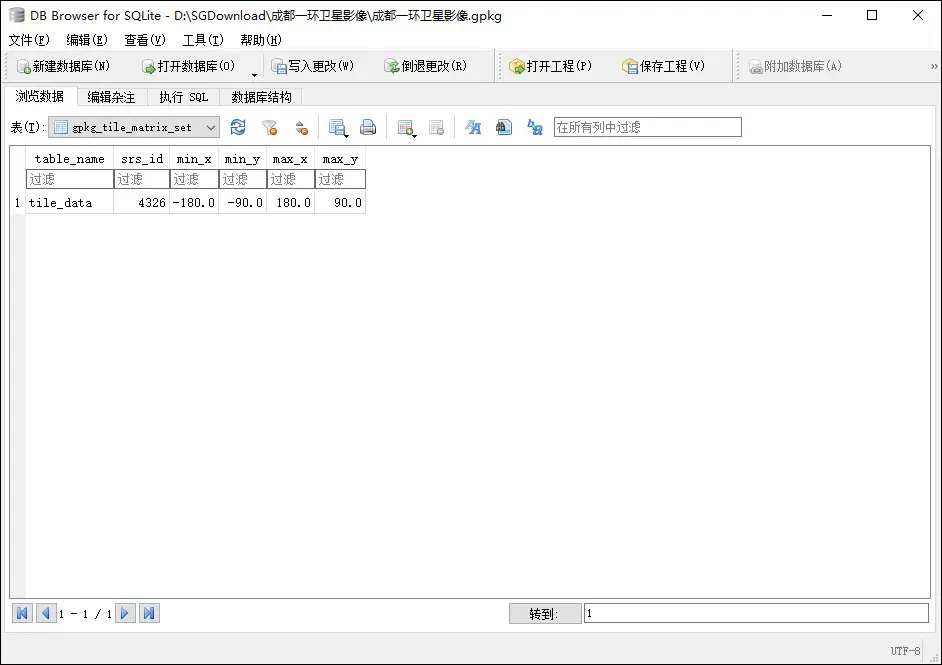Screen dimensions: 942x665
Task: Click the srs_id column header
Action: pos(142,159)
